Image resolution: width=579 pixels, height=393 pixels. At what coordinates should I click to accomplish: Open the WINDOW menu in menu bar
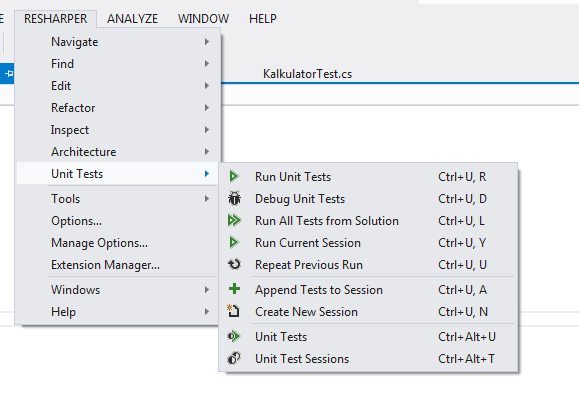tap(203, 18)
